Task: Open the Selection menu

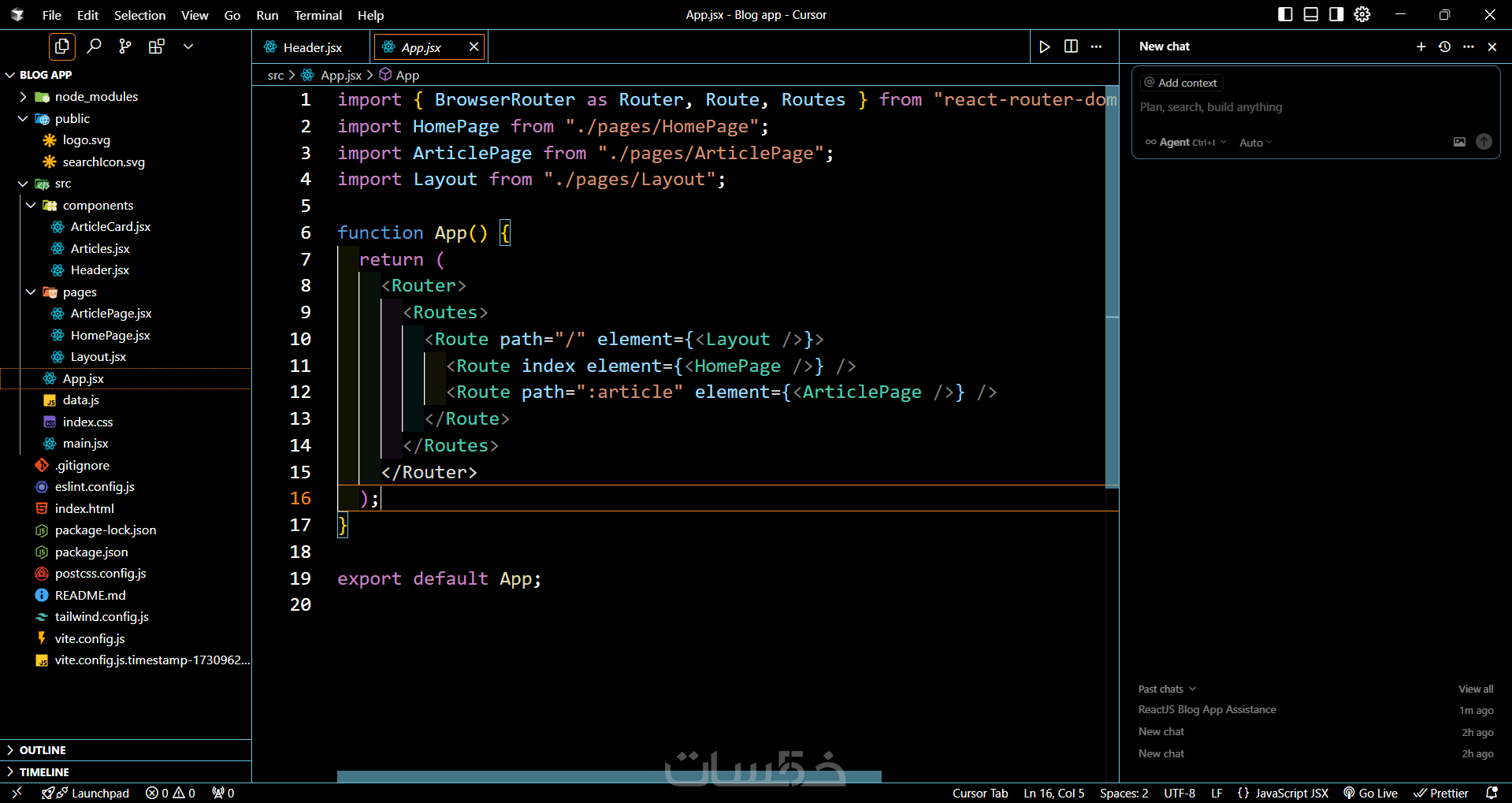Action: click(140, 15)
